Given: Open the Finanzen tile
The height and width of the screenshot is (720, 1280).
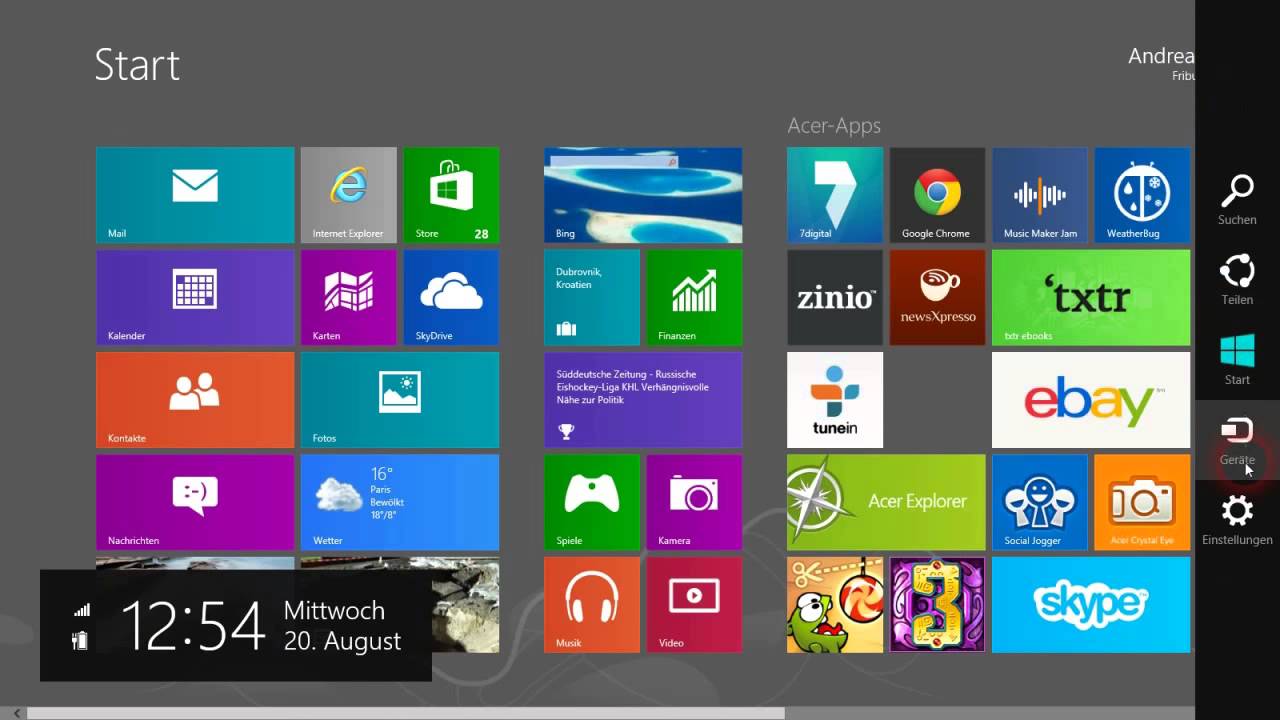Looking at the screenshot, I should coord(695,298).
